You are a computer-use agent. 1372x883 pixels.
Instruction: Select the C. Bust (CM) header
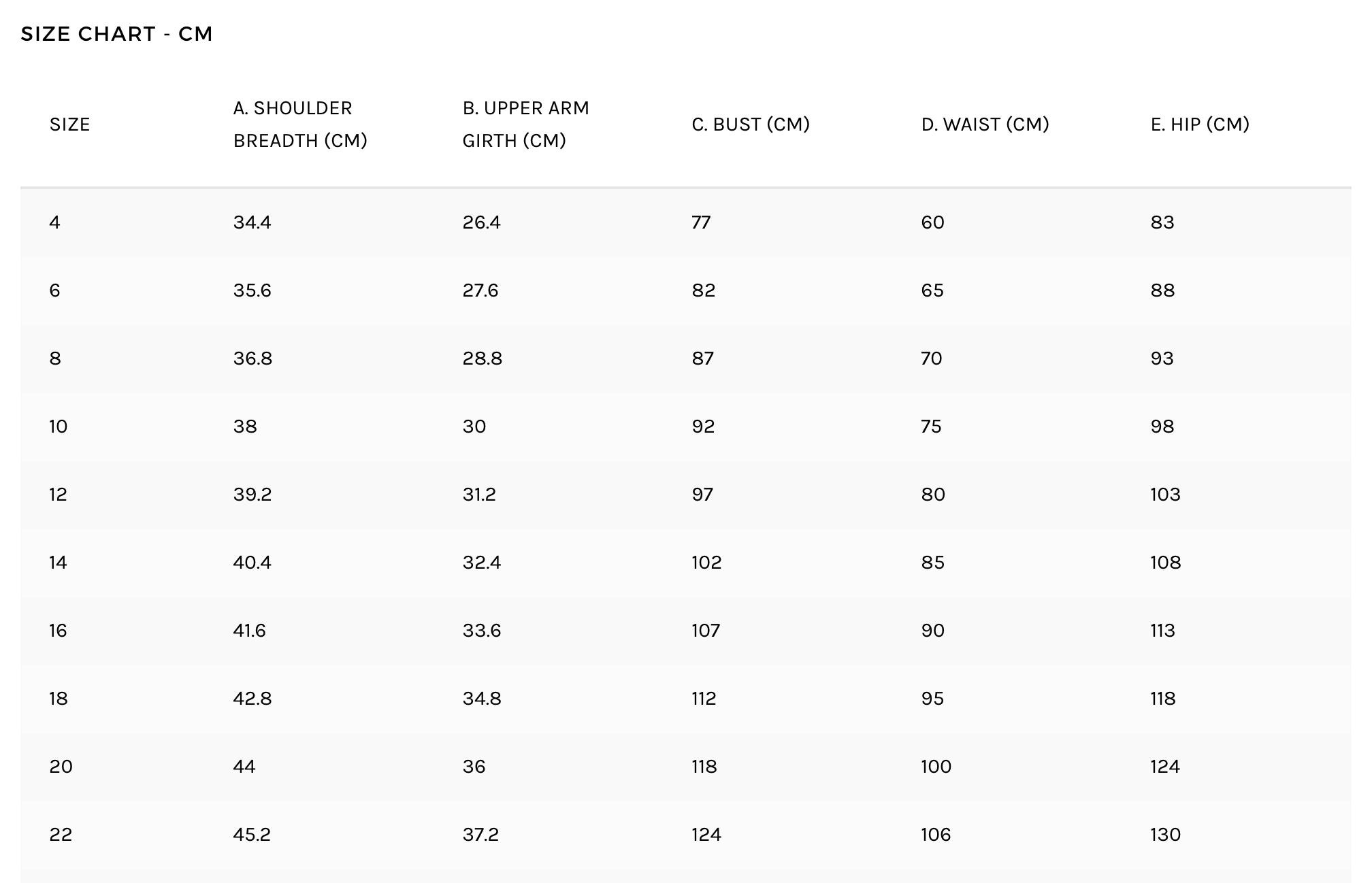[x=751, y=124]
